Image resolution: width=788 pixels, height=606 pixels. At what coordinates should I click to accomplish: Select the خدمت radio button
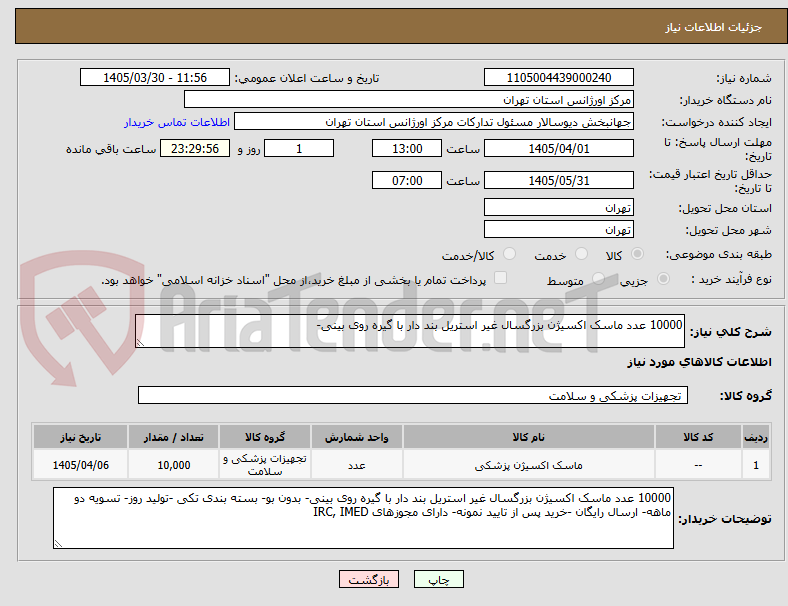581,254
